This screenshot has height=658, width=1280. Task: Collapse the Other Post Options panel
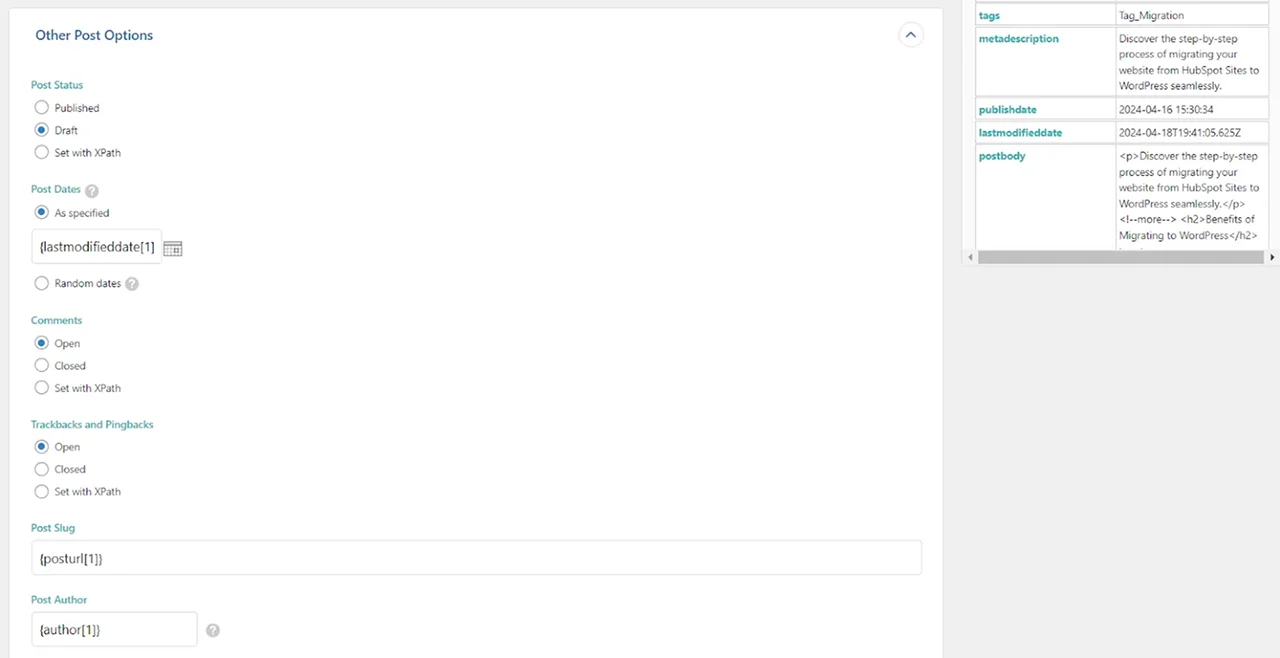point(910,35)
